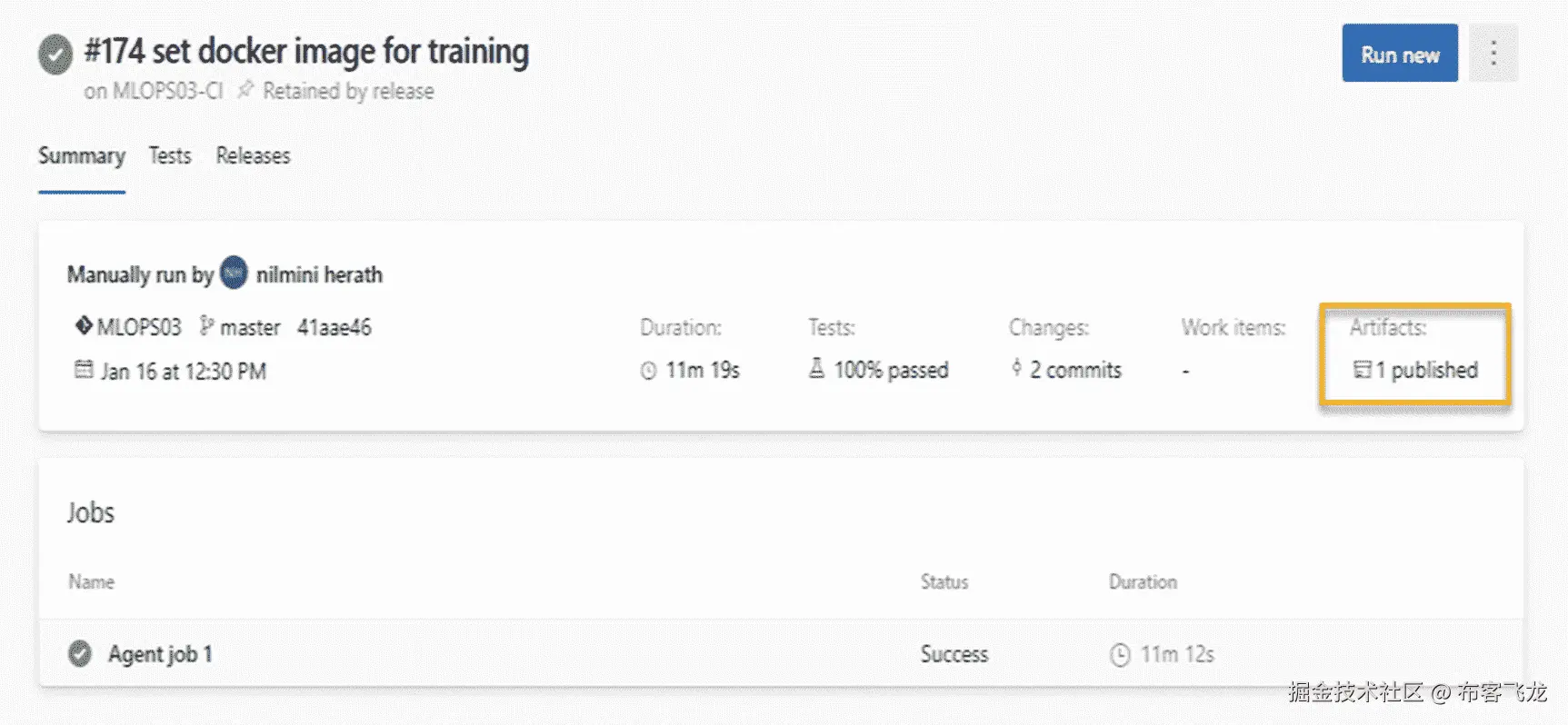Click the build succeeded checkmark icon
The width and height of the screenshot is (1568, 725).
pyautogui.click(x=55, y=55)
